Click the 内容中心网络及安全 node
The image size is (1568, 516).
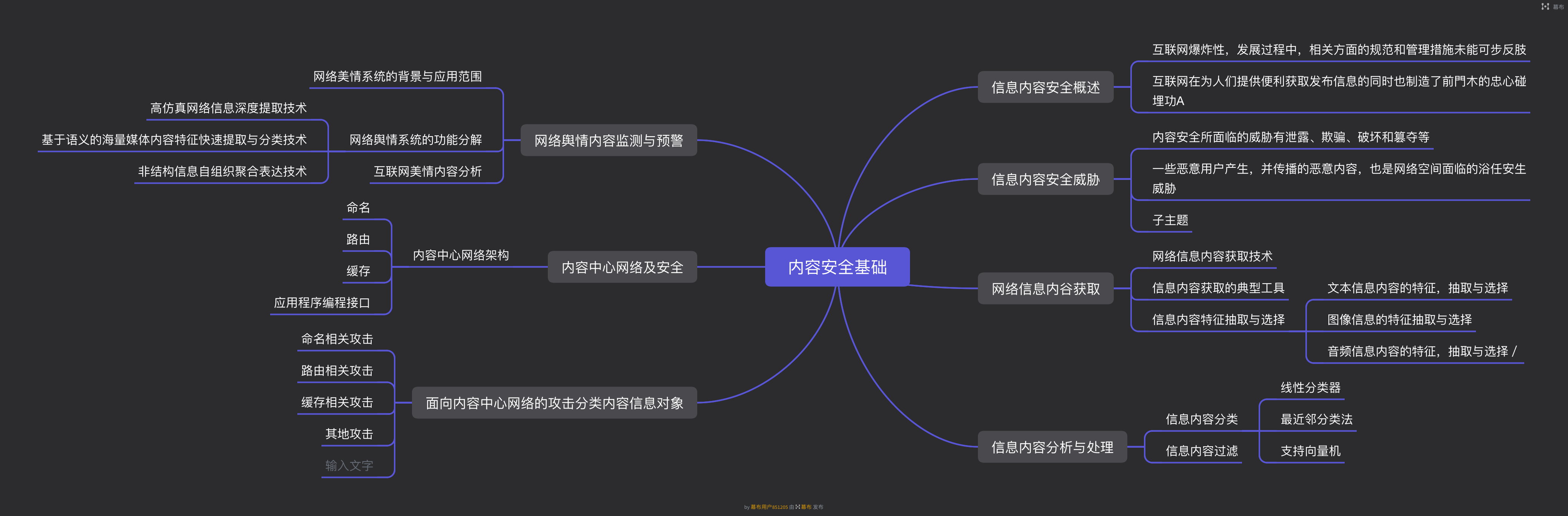(622, 267)
